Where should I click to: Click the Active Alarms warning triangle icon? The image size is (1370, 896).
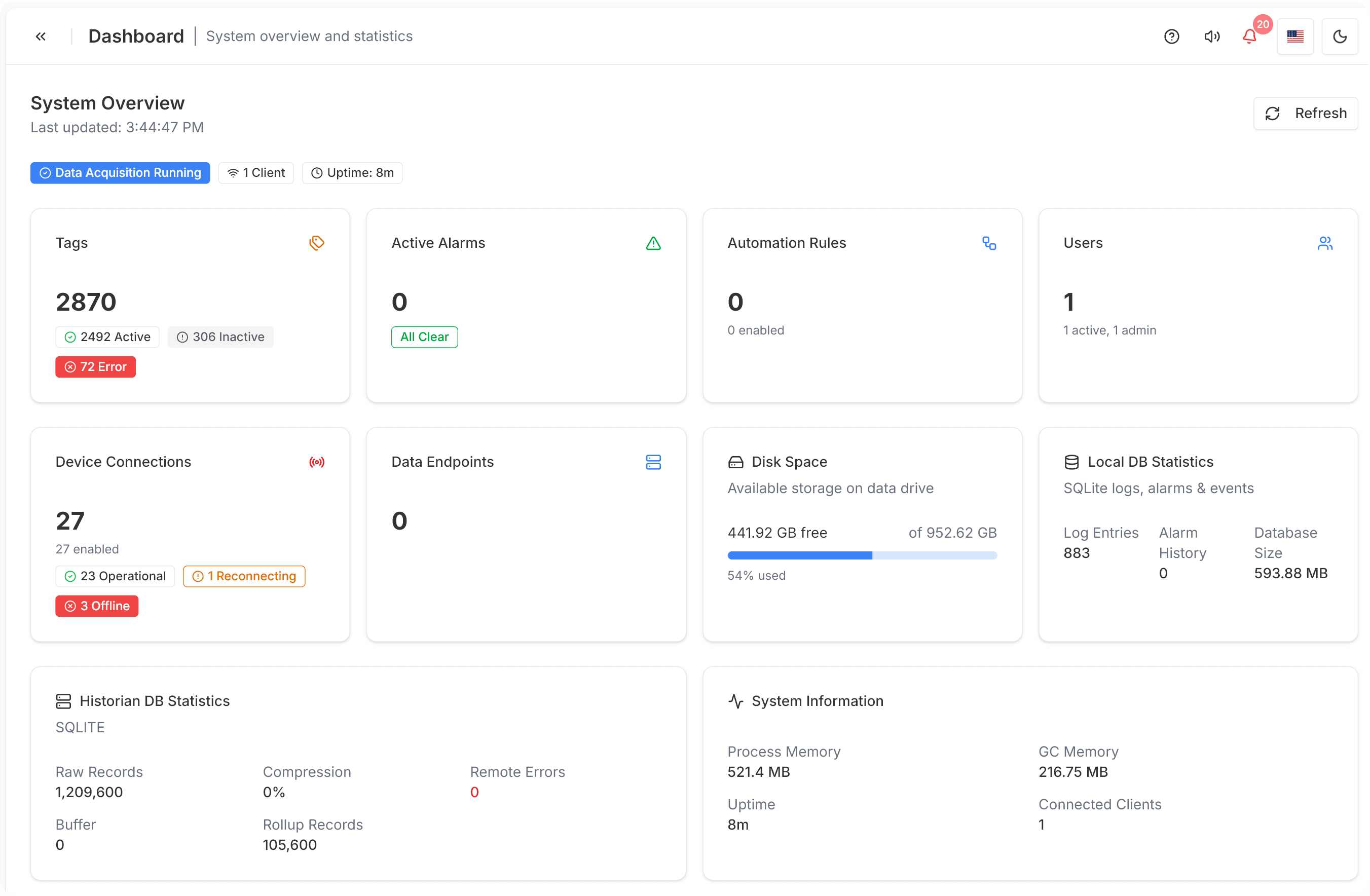click(x=653, y=243)
